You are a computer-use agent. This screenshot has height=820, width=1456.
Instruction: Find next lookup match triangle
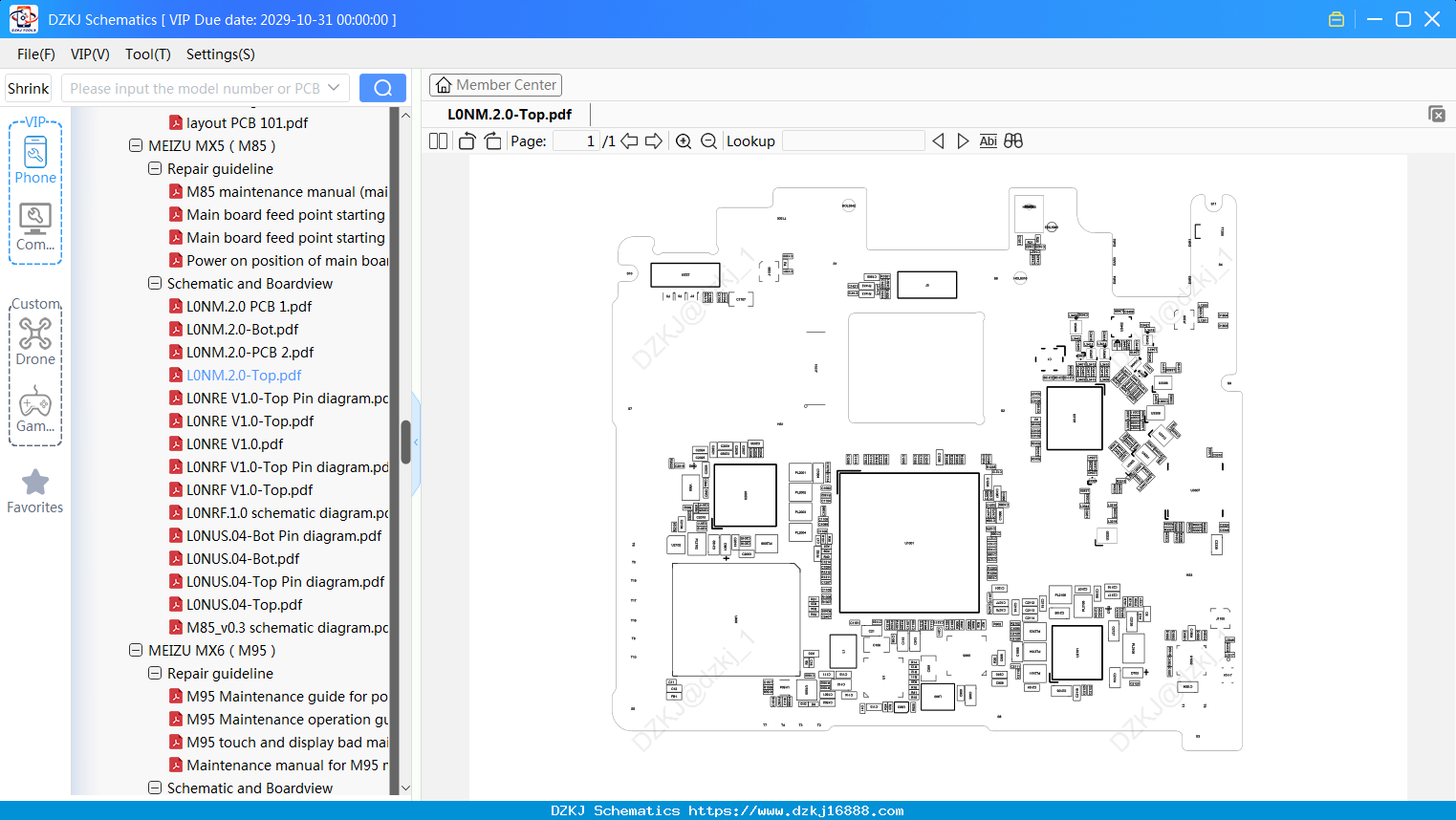[x=963, y=141]
